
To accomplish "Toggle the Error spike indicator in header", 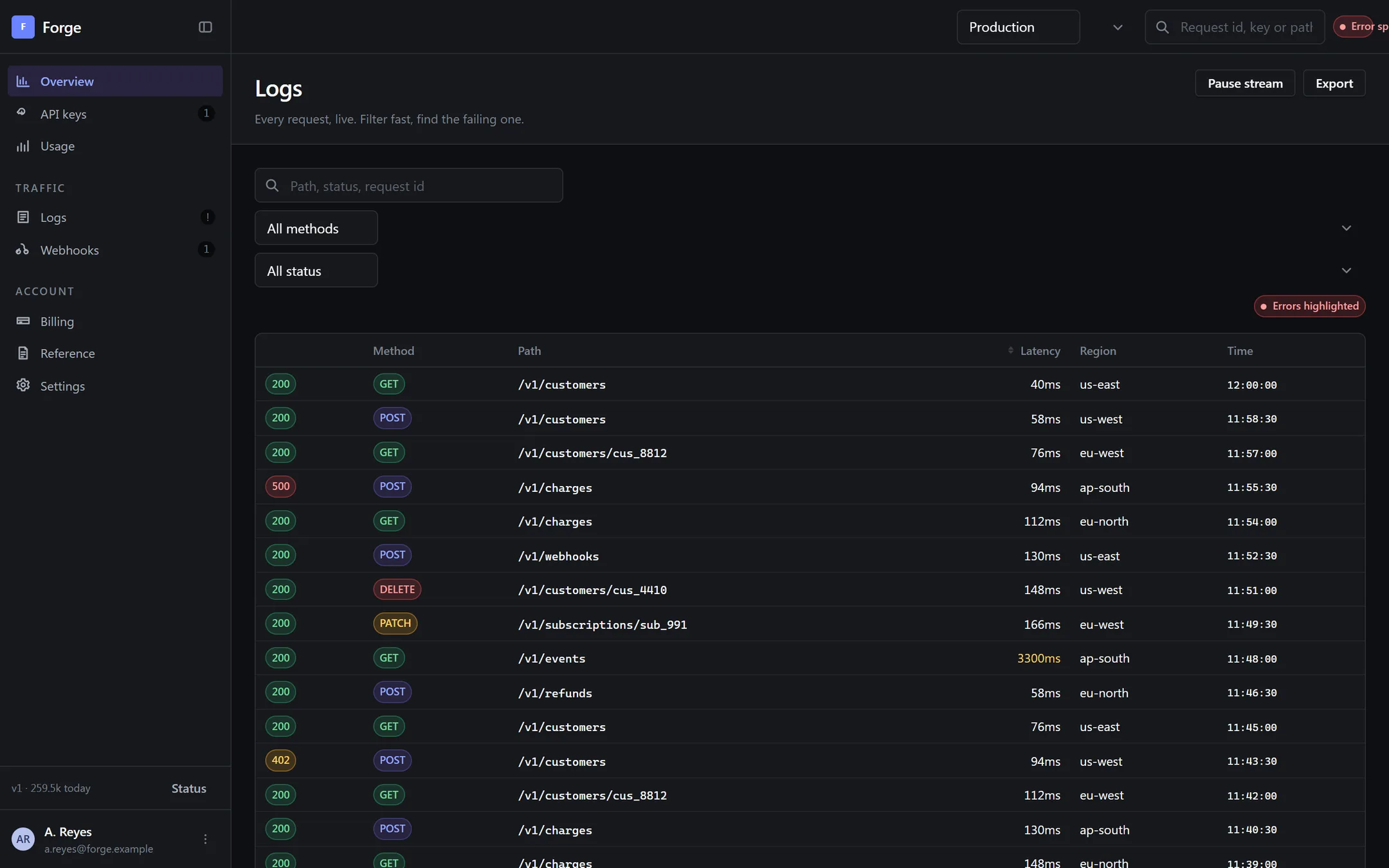I will tap(1361, 26).
